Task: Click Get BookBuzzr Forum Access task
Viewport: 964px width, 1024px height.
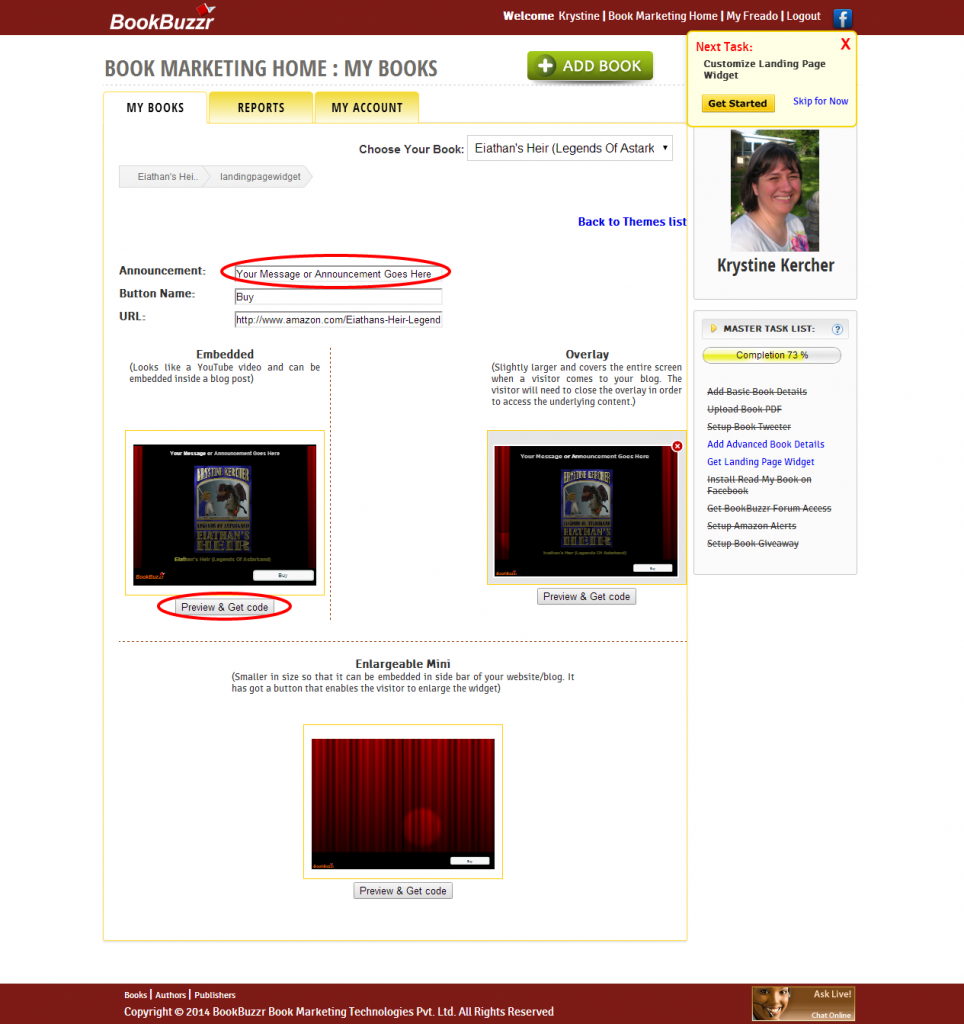Action: click(769, 508)
